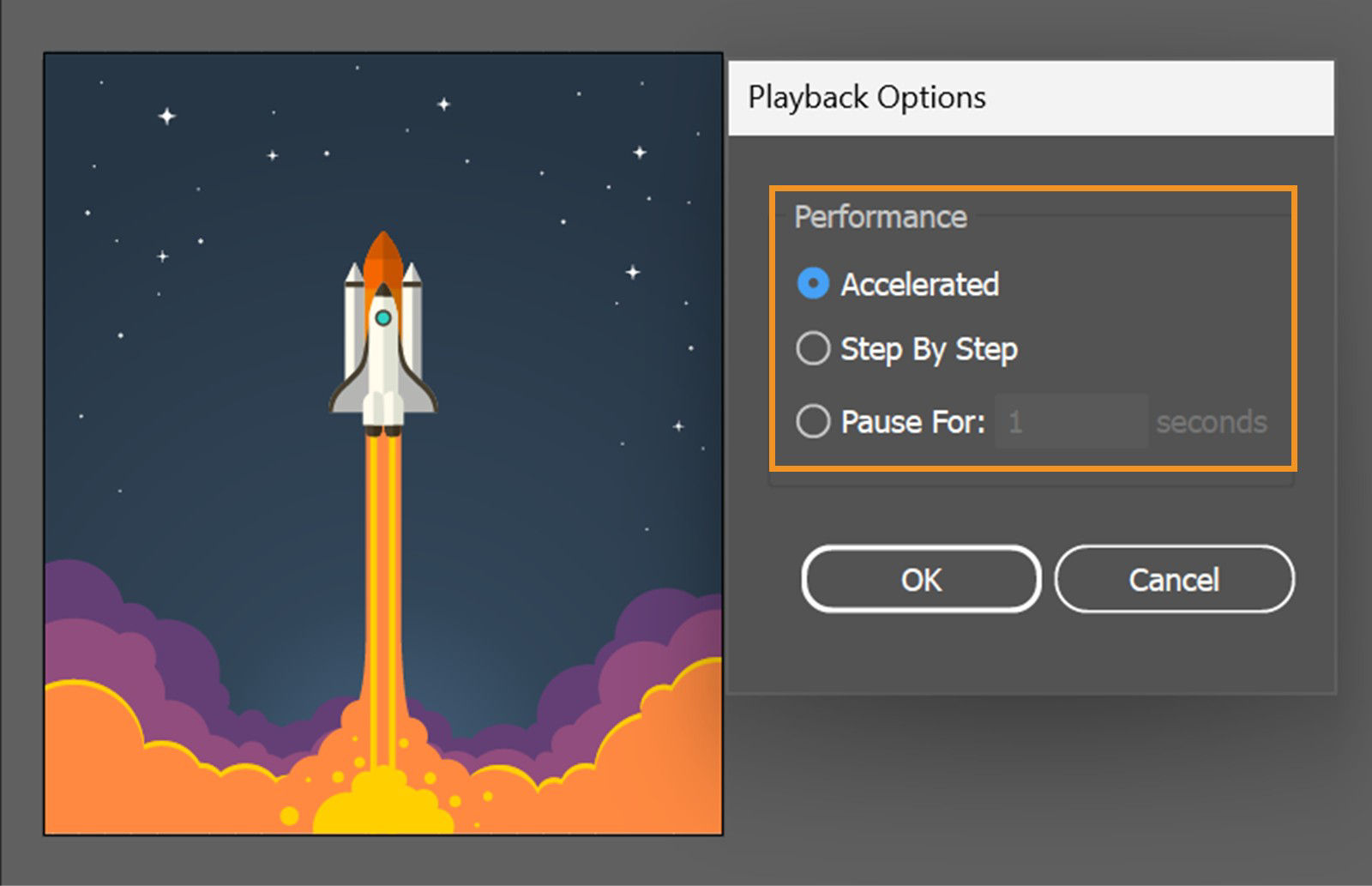Click the rocket's teal circular window
Image resolution: width=1372 pixels, height=886 pixels.
point(382,317)
